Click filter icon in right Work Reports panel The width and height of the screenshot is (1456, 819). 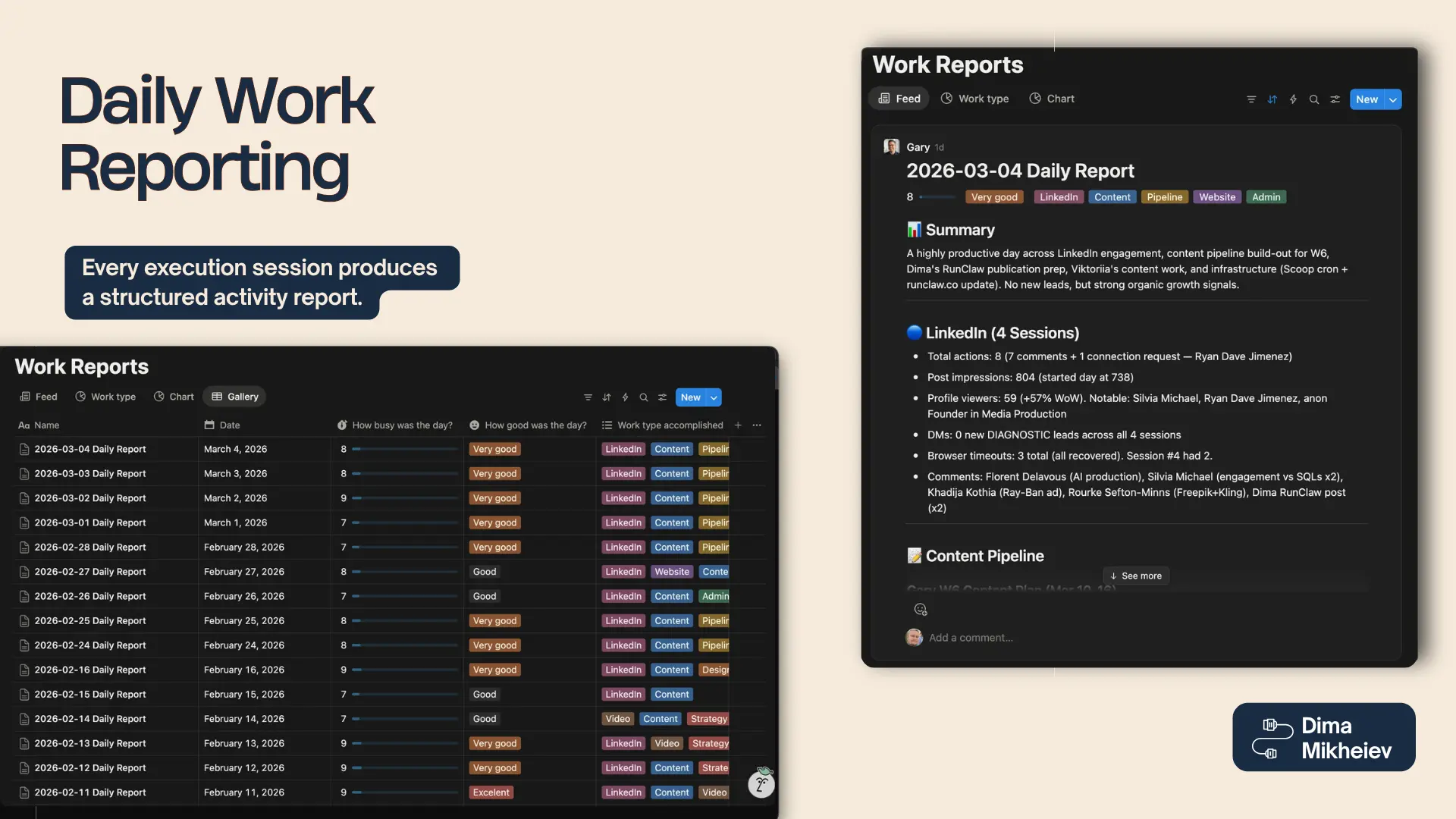pyautogui.click(x=1251, y=99)
